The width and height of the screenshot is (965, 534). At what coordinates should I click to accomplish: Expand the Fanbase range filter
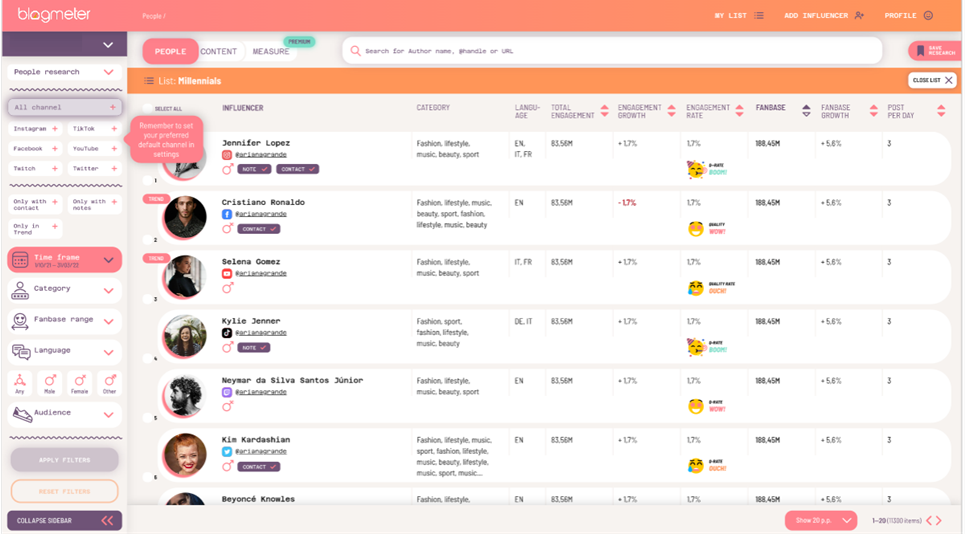pos(65,321)
